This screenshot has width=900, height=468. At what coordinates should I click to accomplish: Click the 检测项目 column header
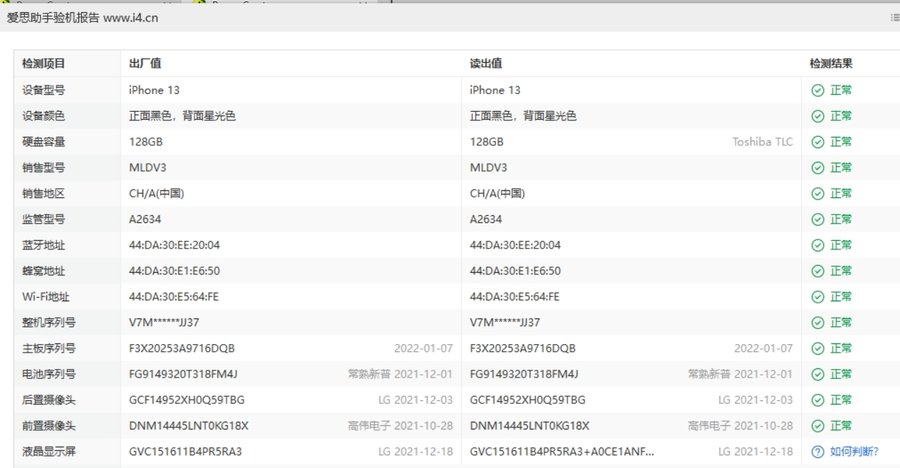pos(44,64)
